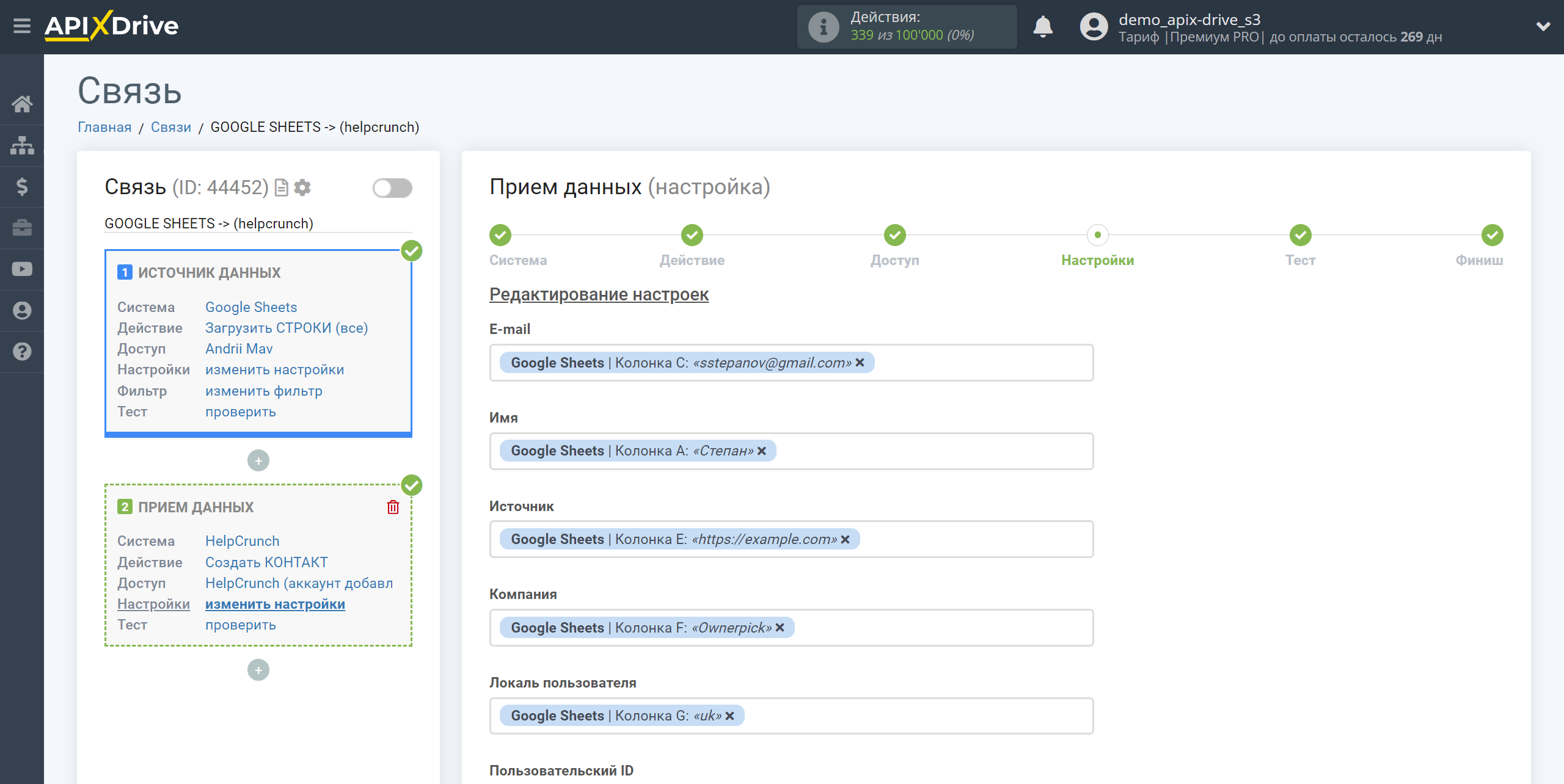Viewport: 1564px width, 784px height.
Task: Click the demo_apix-drive_s3 username
Action: [1189, 20]
